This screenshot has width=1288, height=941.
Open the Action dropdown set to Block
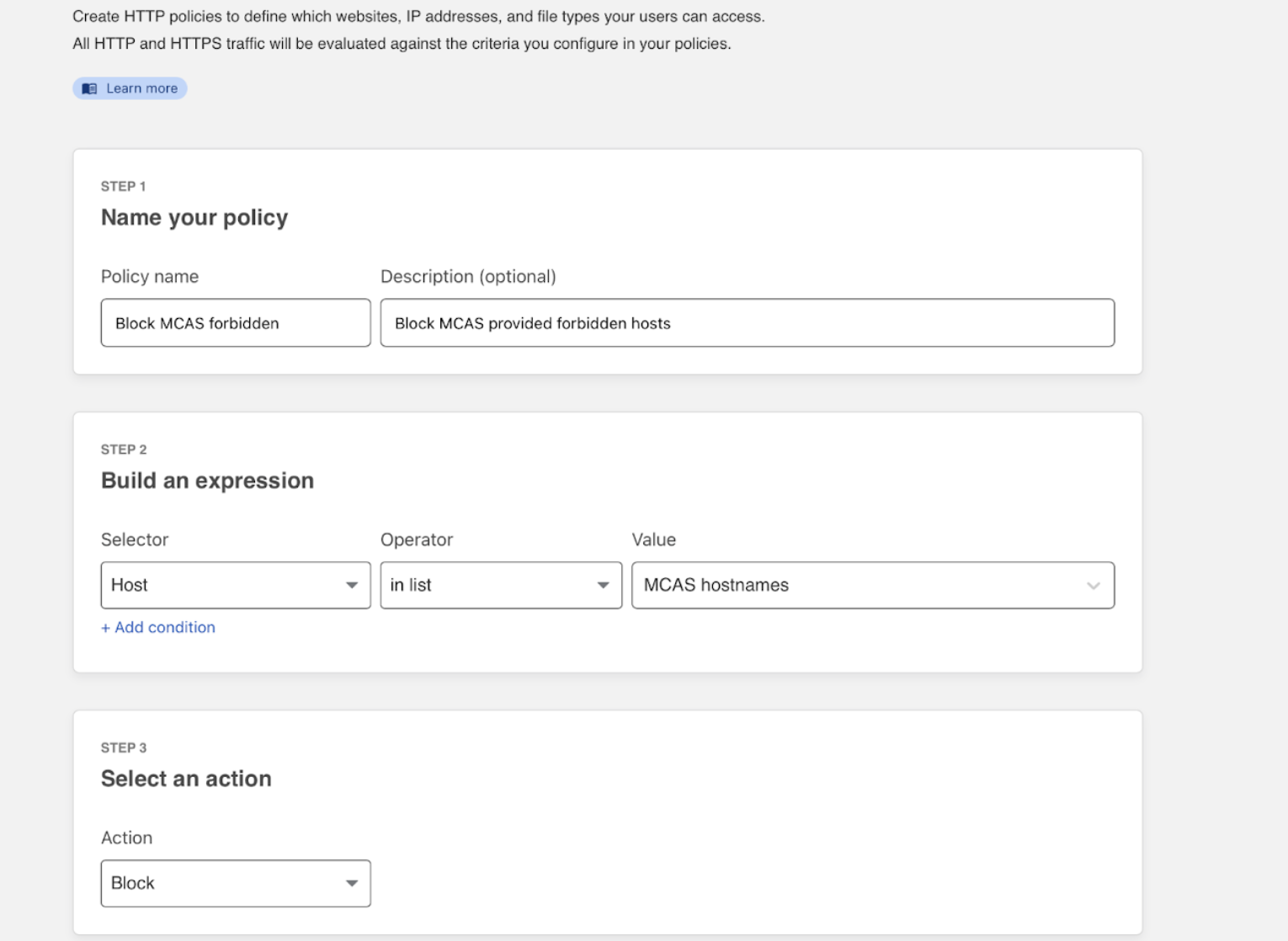(x=223, y=883)
